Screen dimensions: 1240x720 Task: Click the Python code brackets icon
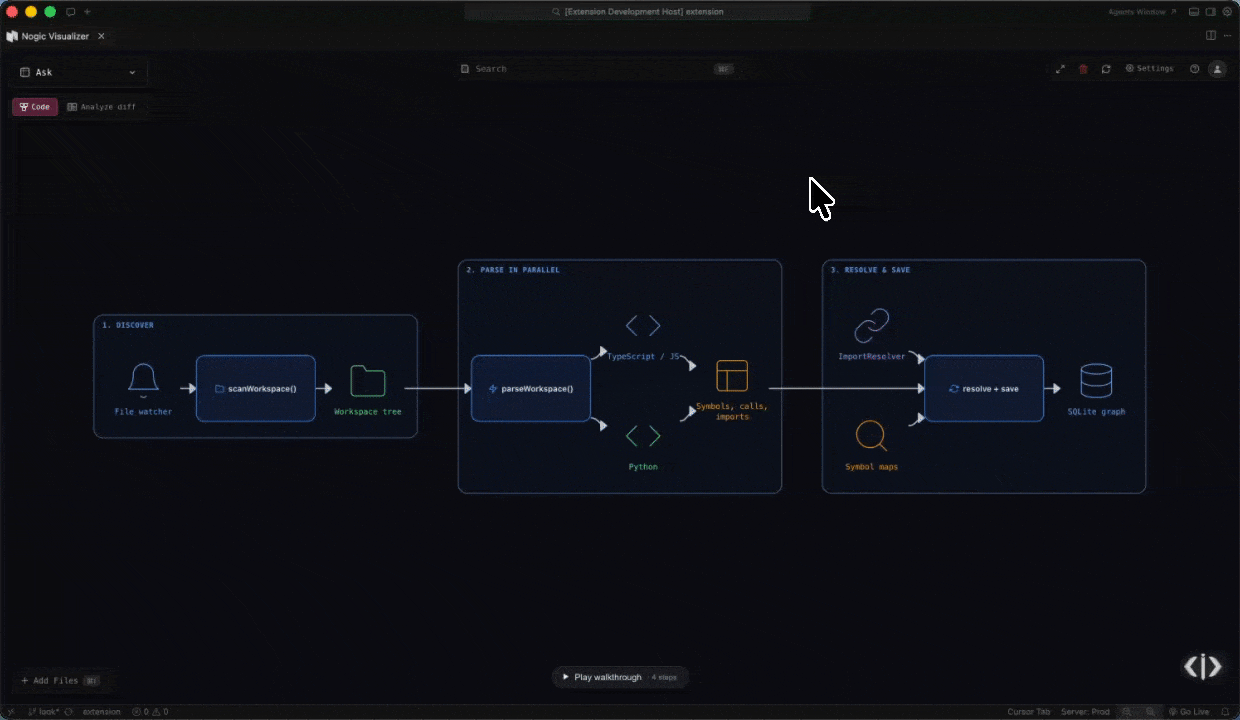tap(643, 436)
